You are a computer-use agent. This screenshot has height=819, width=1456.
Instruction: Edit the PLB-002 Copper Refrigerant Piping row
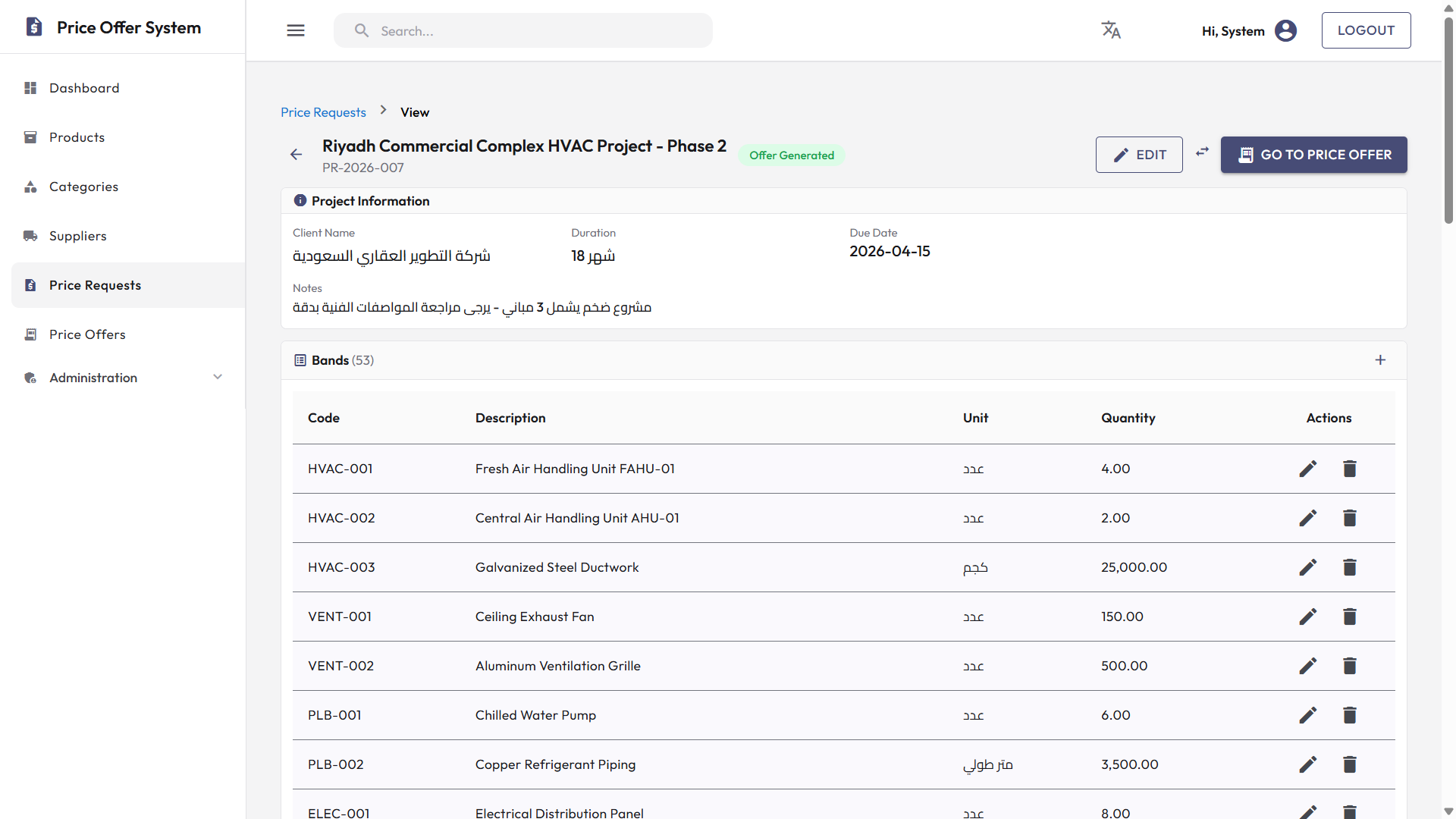click(1307, 764)
